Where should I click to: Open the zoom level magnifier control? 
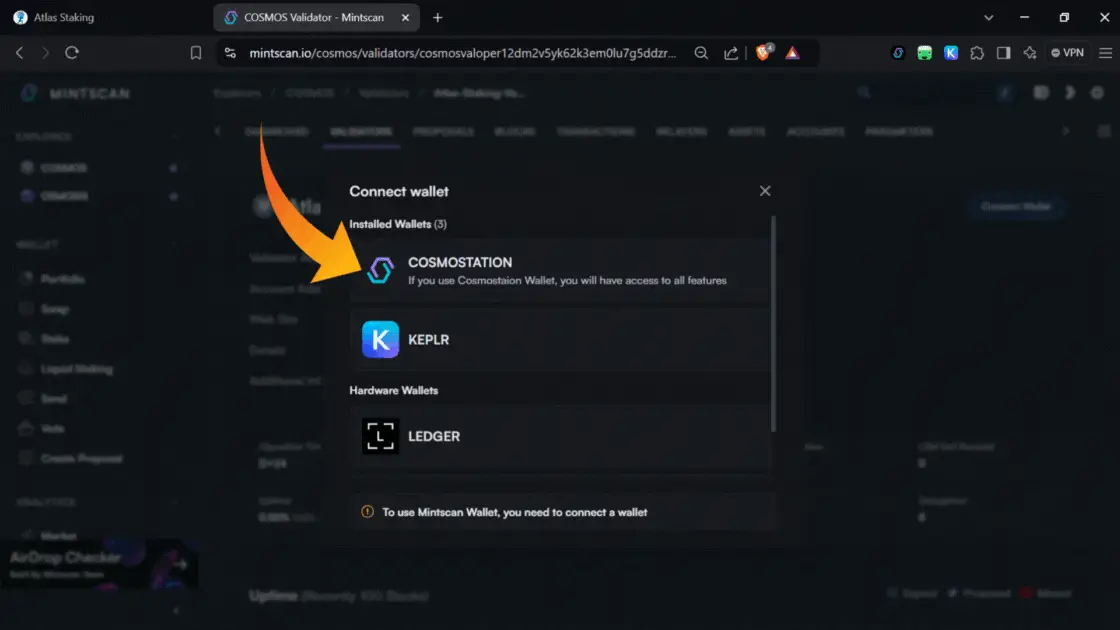(x=702, y=53)
